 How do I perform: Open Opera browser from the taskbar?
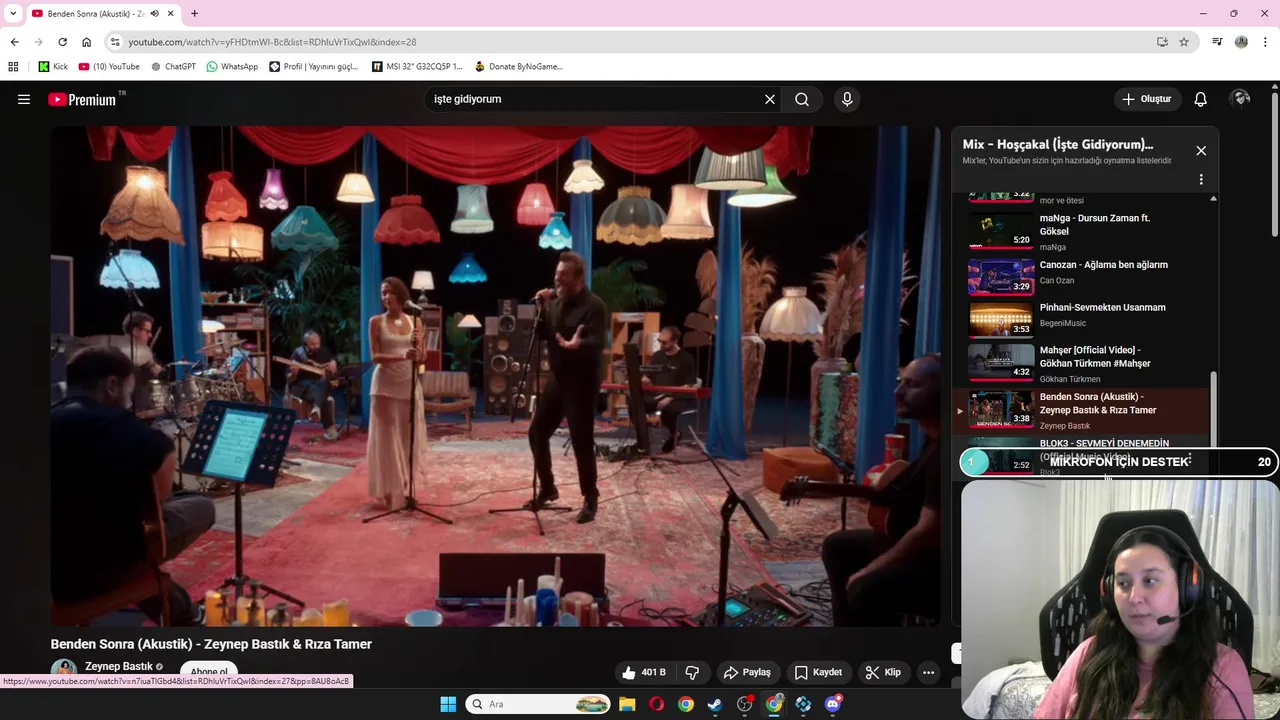(x=656, y=704)
